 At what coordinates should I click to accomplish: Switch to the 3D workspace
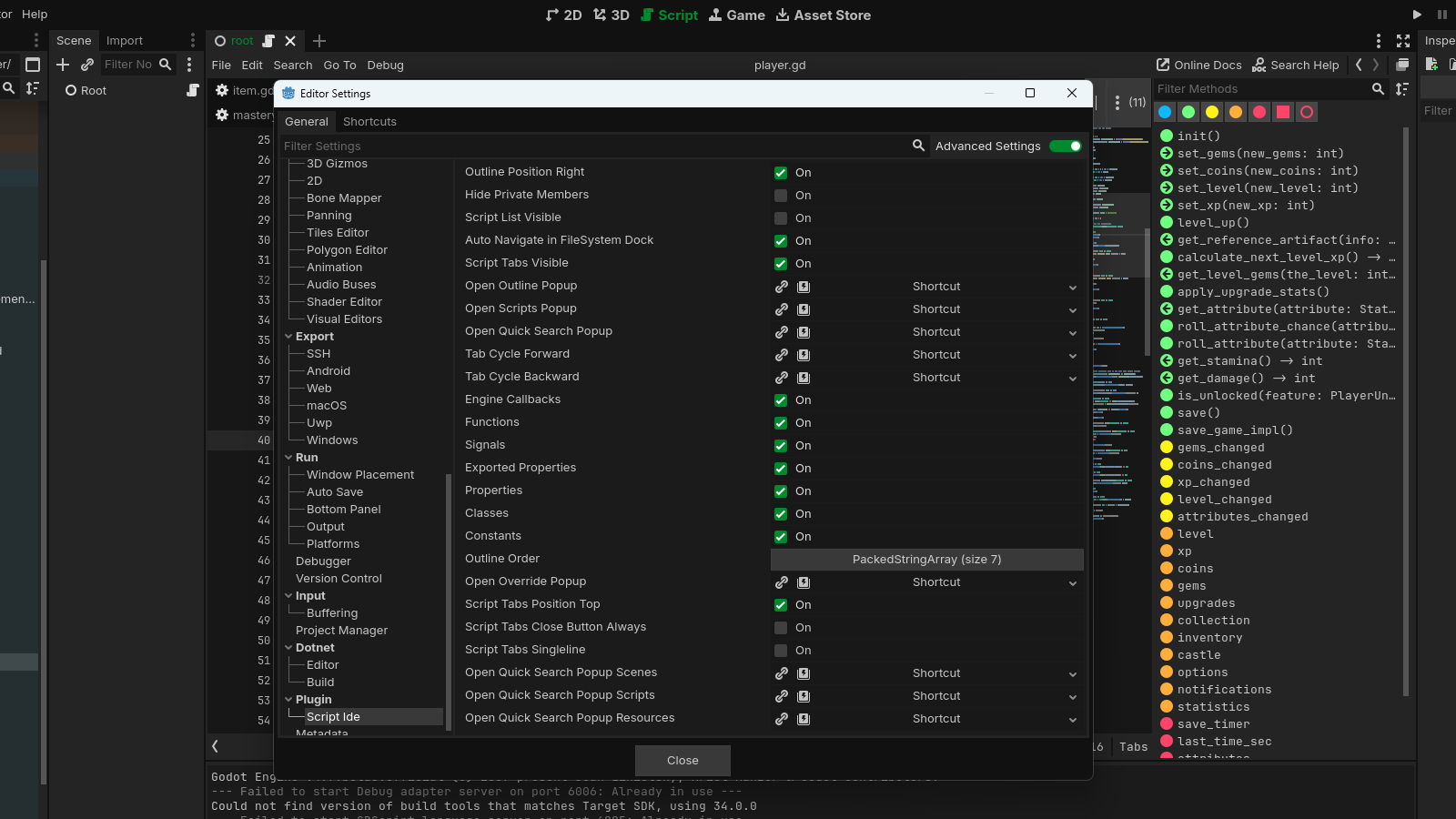[612, 15]
